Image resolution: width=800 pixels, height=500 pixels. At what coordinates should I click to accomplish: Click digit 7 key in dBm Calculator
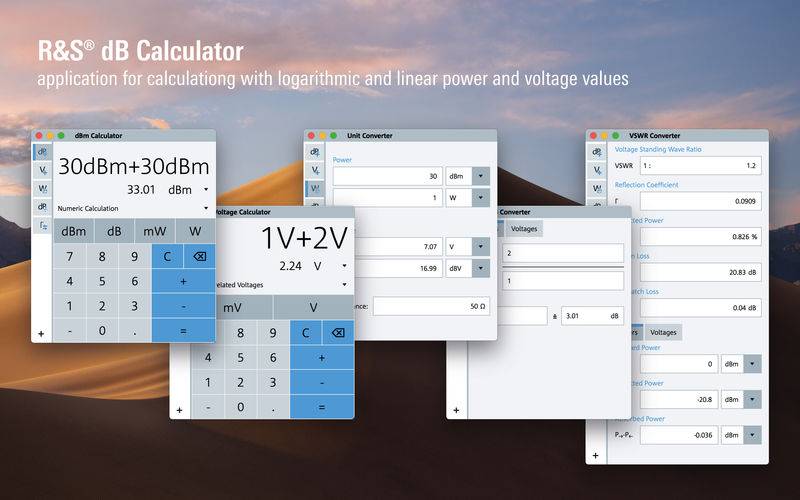coord(70,256)
